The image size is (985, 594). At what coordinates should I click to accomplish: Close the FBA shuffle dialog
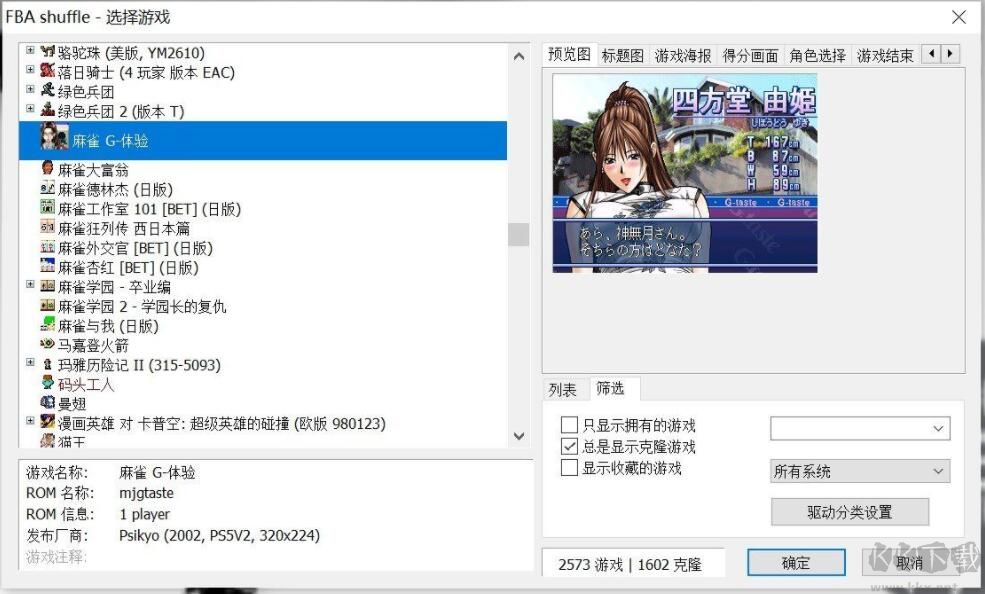click(x=959, y=17)
